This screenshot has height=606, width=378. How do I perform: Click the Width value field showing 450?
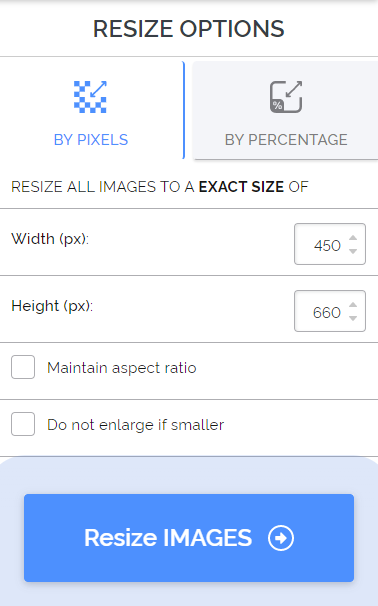pyautogui.click(x=330, y=244)
